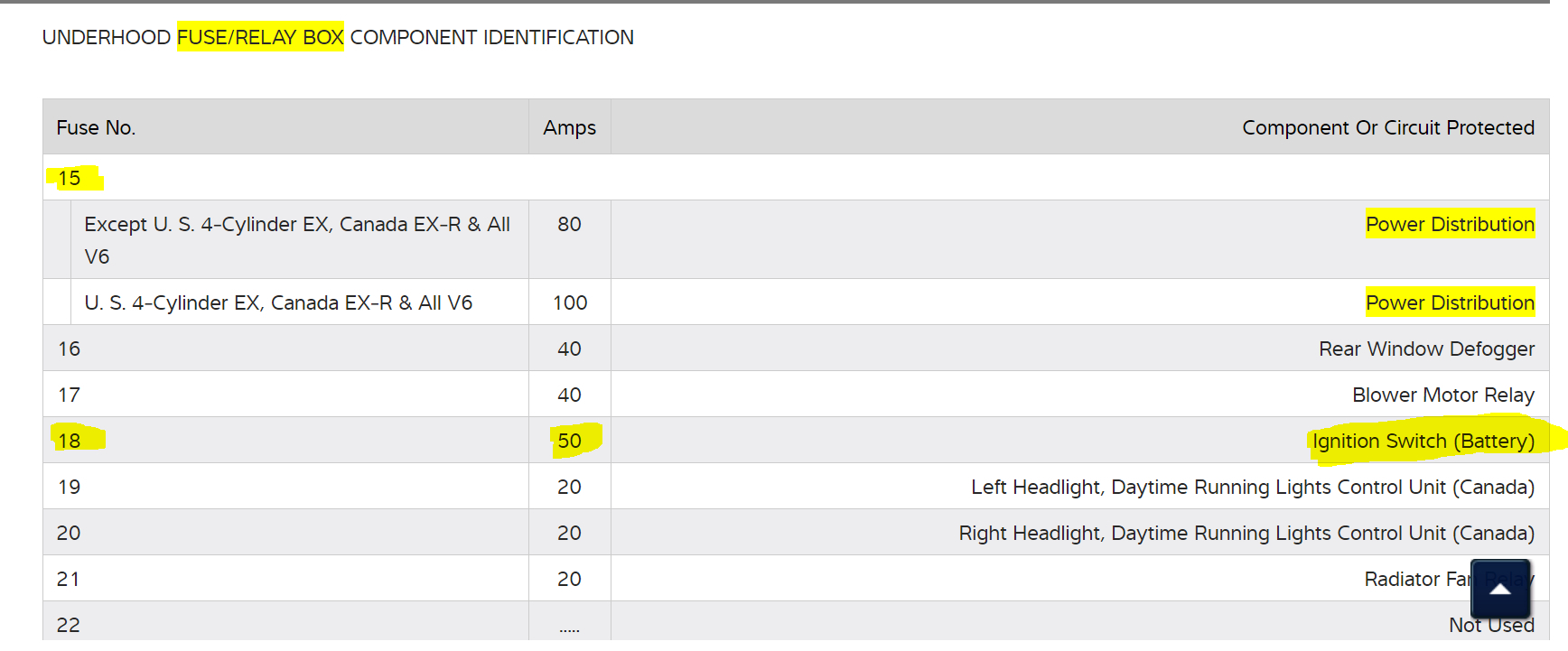Click the Blower Motor Relay entry

tap(1442, 395)
